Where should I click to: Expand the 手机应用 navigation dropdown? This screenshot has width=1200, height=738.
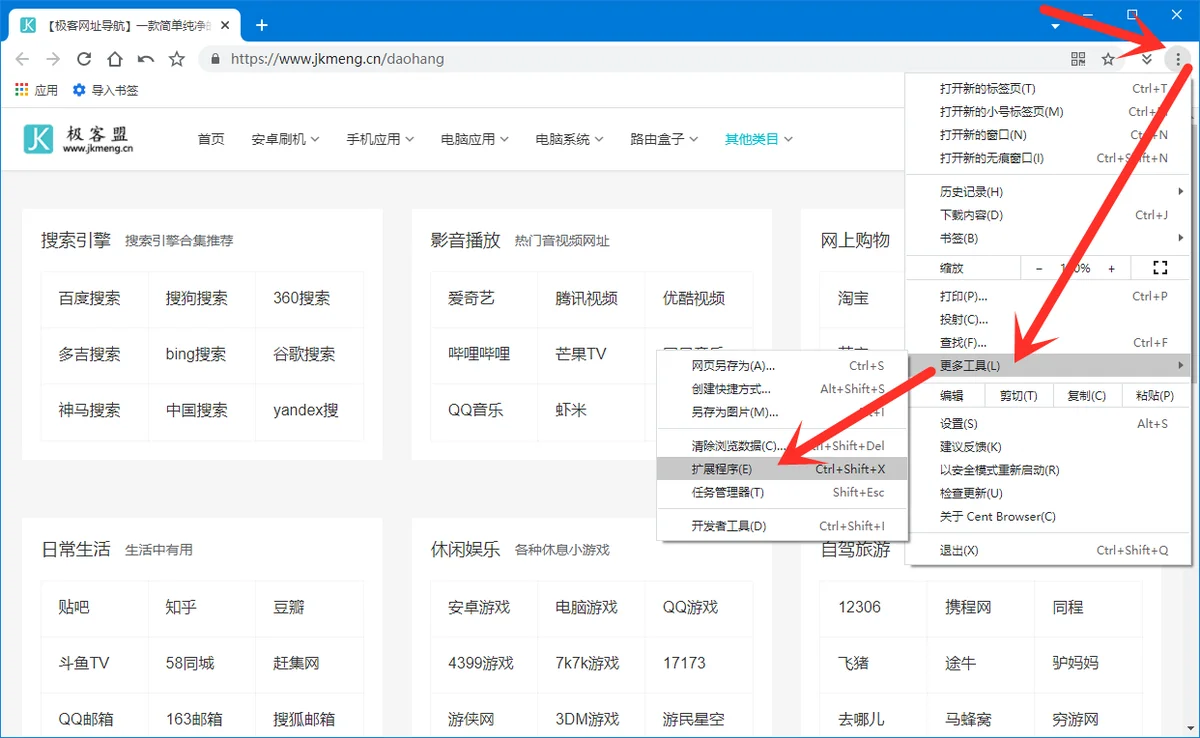(380, 139)
